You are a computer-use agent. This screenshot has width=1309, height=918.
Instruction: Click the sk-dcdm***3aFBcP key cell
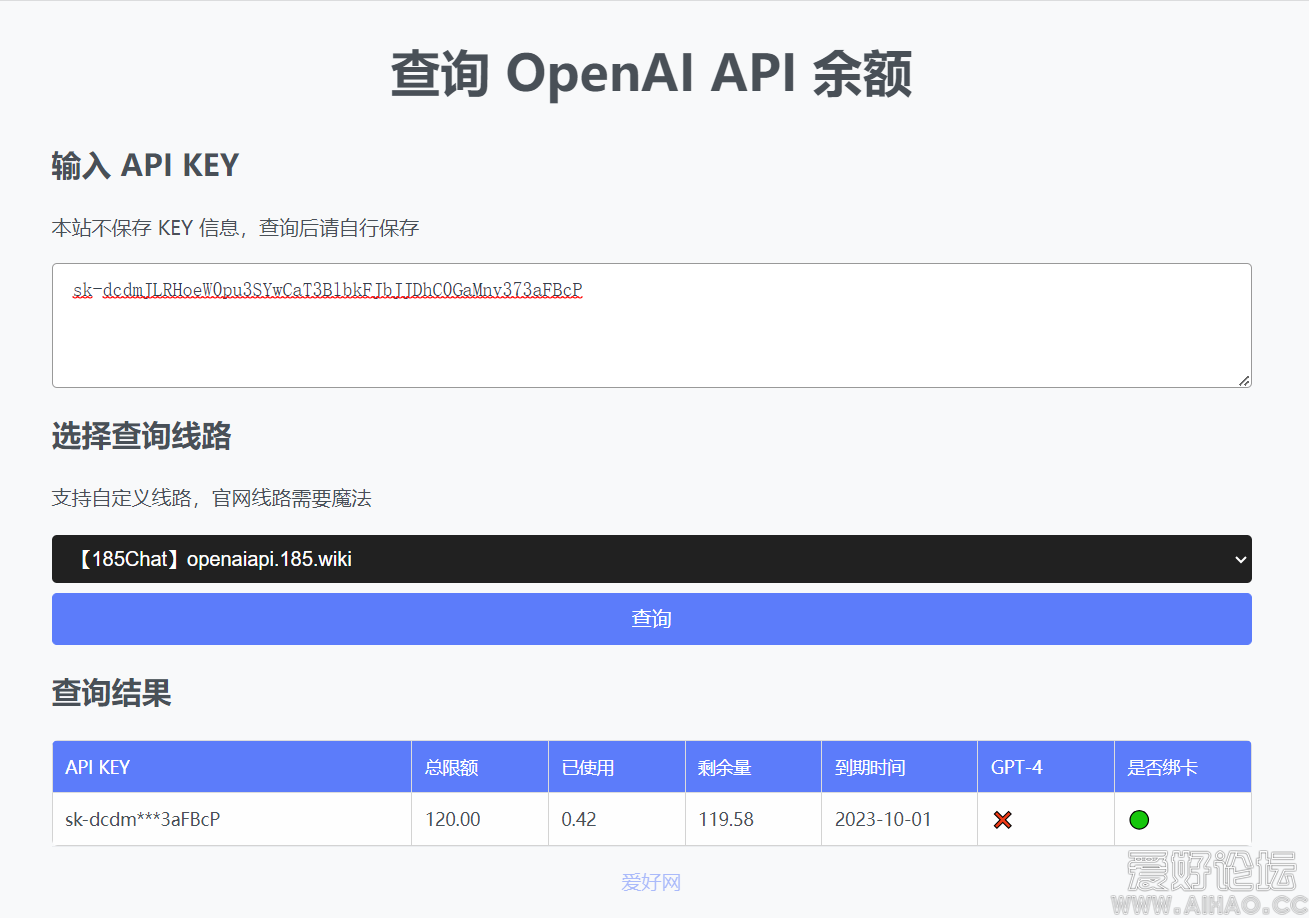click(x=232, y=819)
